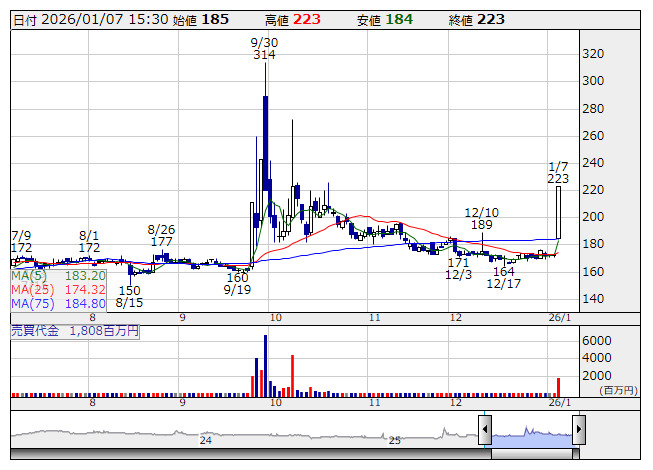This screenshot has height=470, width=653.
Task: Select the 8/15 150 low marker
Action: point(128,295)
